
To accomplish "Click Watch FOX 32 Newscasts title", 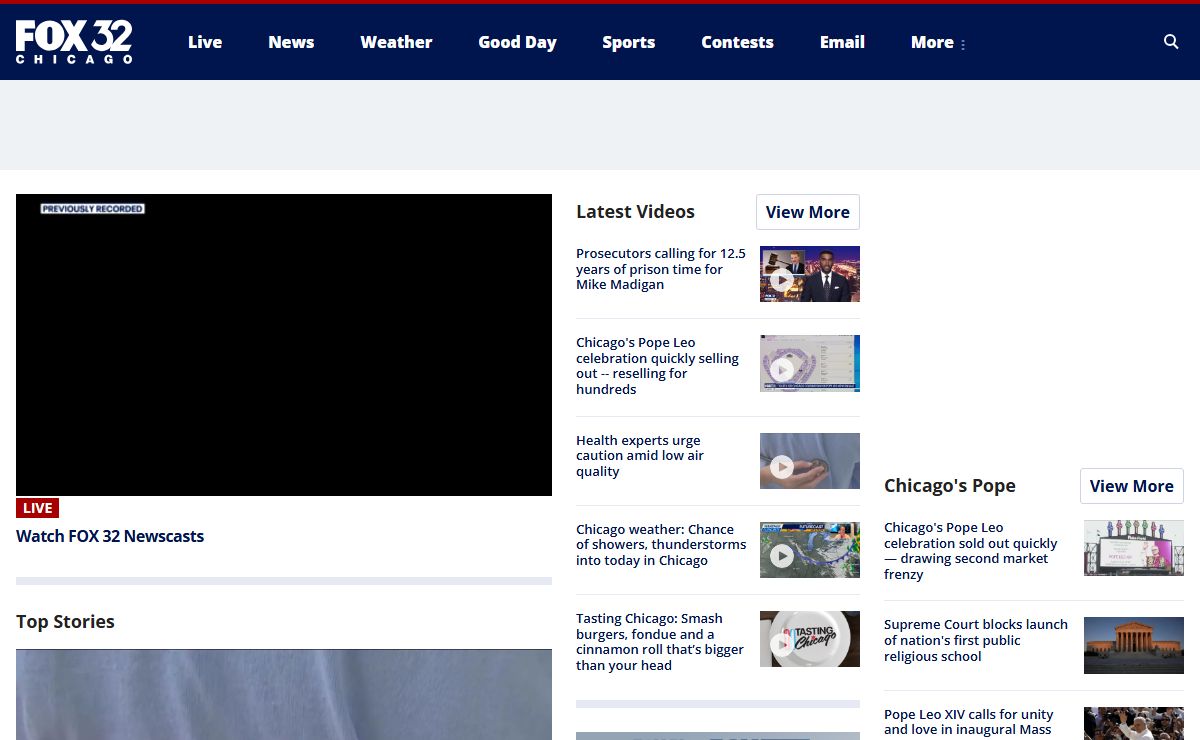I will click(110, 536).
